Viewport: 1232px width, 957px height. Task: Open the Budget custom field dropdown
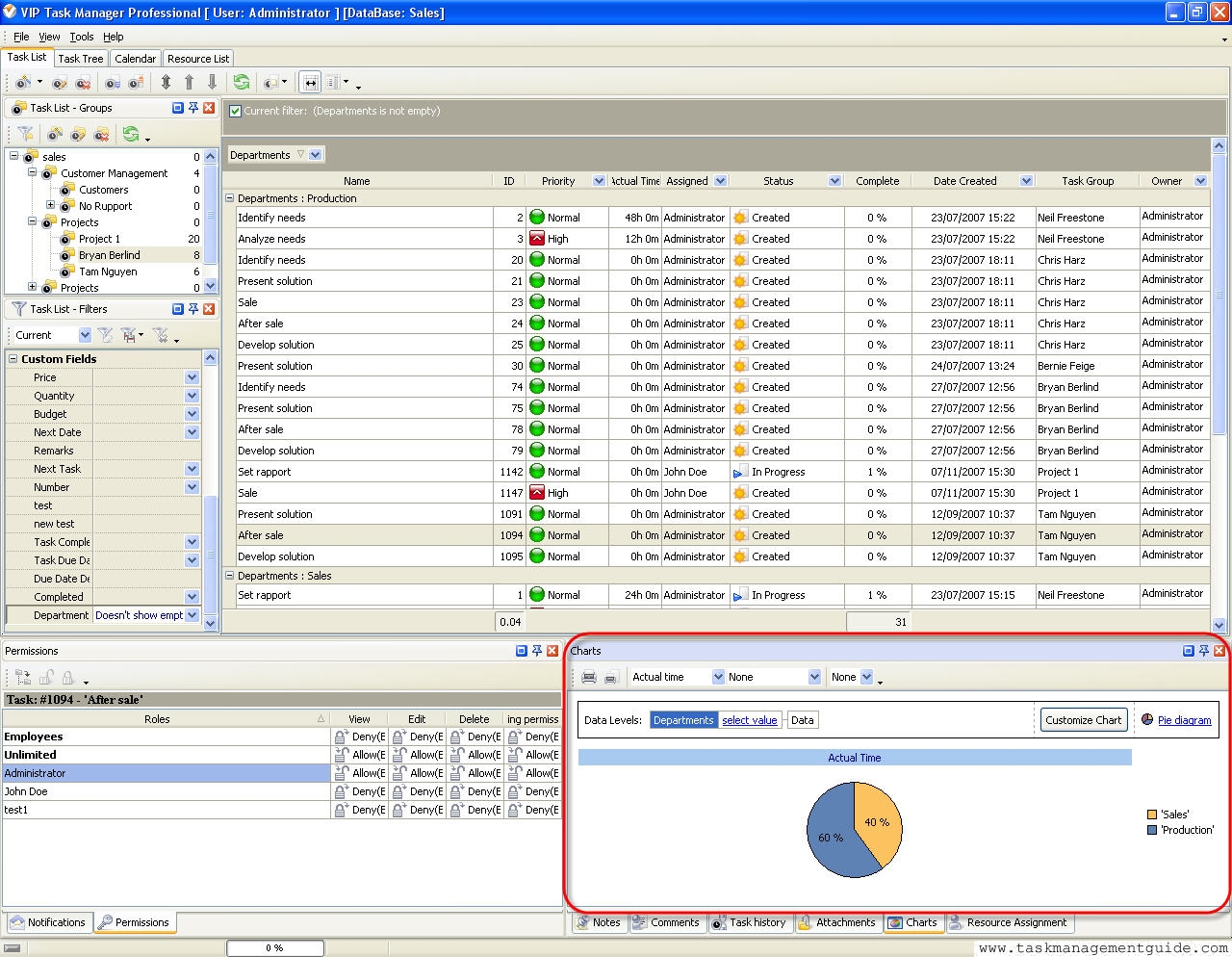click(192, 414)
